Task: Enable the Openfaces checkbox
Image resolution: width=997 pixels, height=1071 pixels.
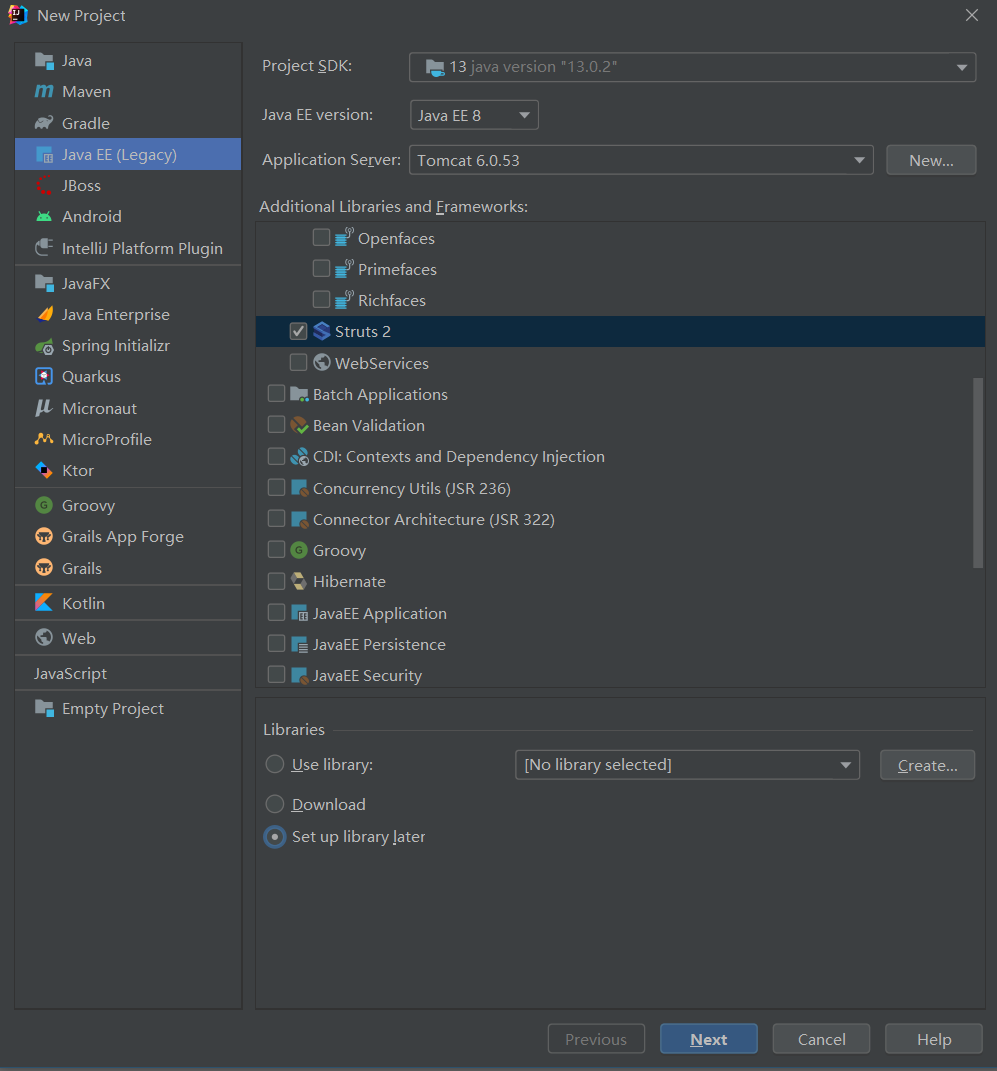Action: (321, 237)
